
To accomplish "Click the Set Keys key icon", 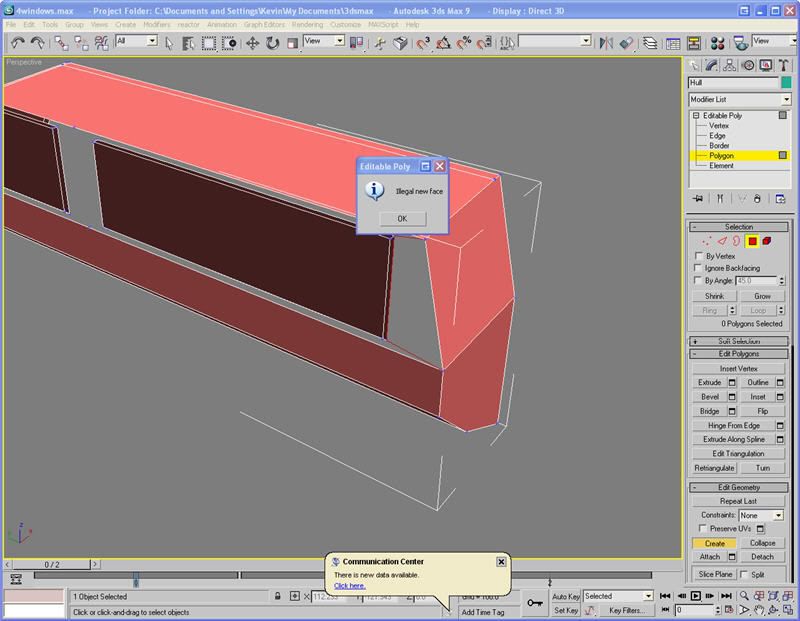I will [535, 603].
